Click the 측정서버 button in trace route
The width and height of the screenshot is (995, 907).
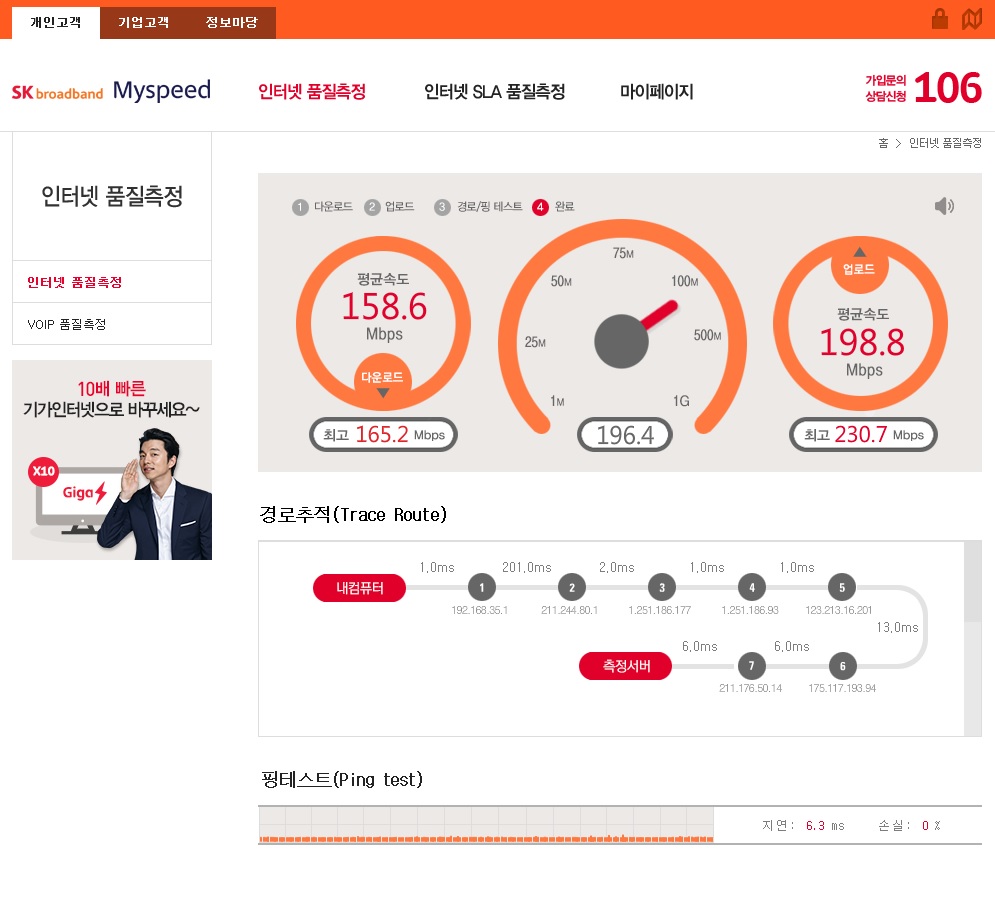626,666
